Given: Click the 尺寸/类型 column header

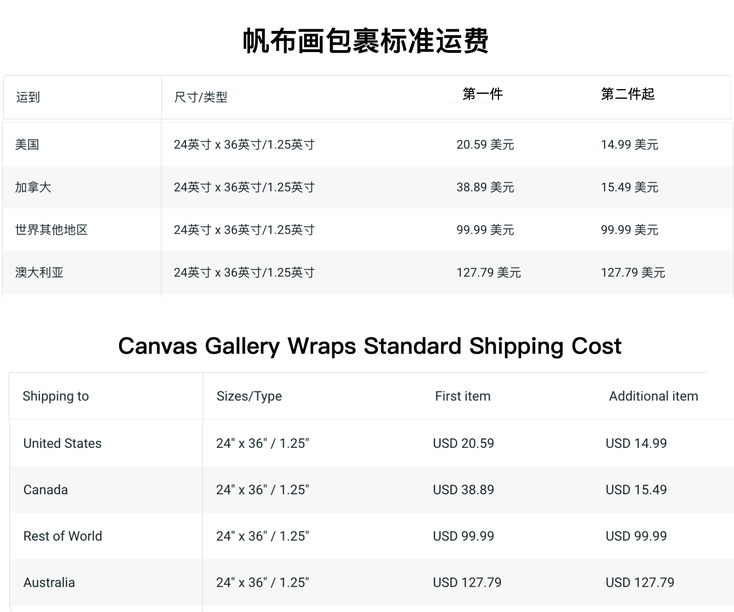Looking at the screenshot, I should click(201, 97).
